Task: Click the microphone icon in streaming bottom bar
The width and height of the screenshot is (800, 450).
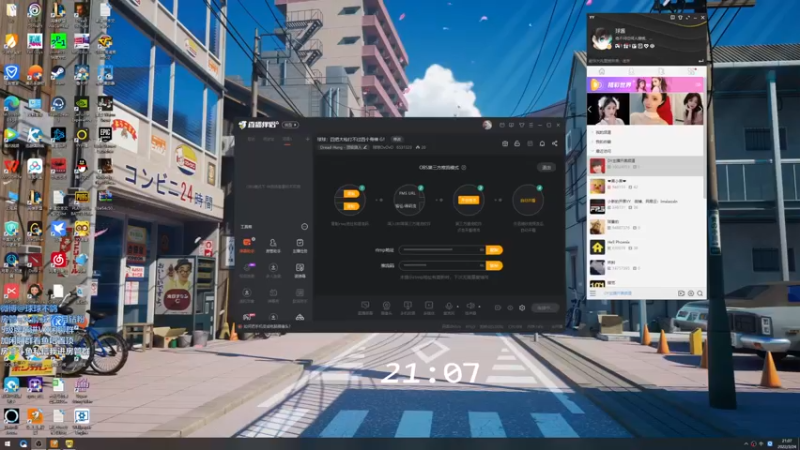Action: [448, 307]
